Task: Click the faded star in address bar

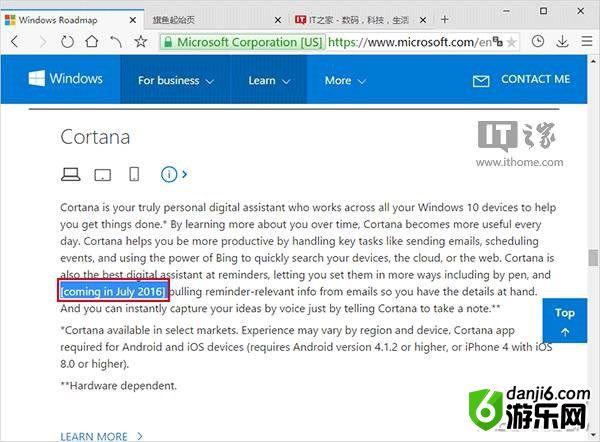Action: pos(511,42)
